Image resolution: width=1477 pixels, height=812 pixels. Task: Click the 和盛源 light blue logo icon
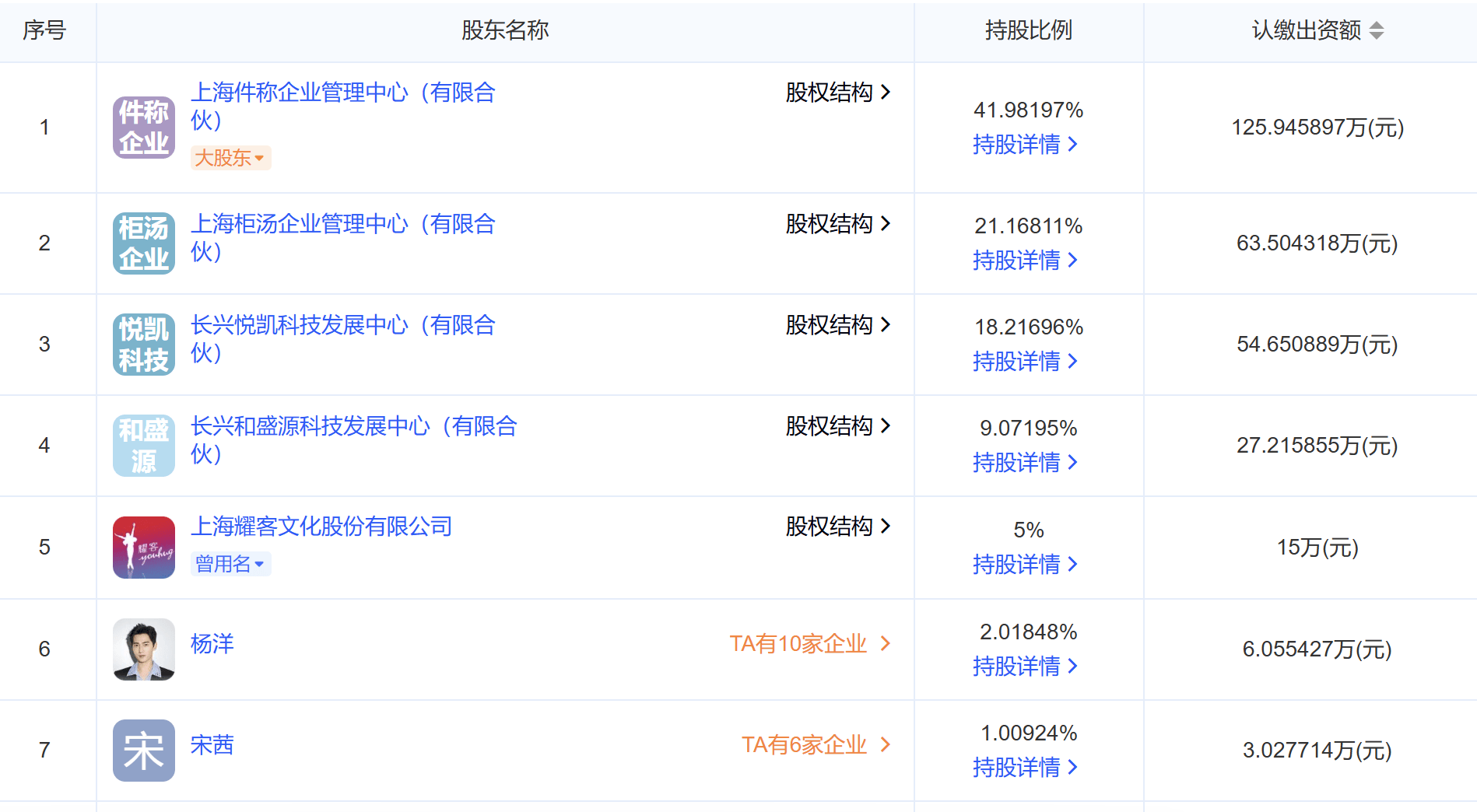(143, 446)
